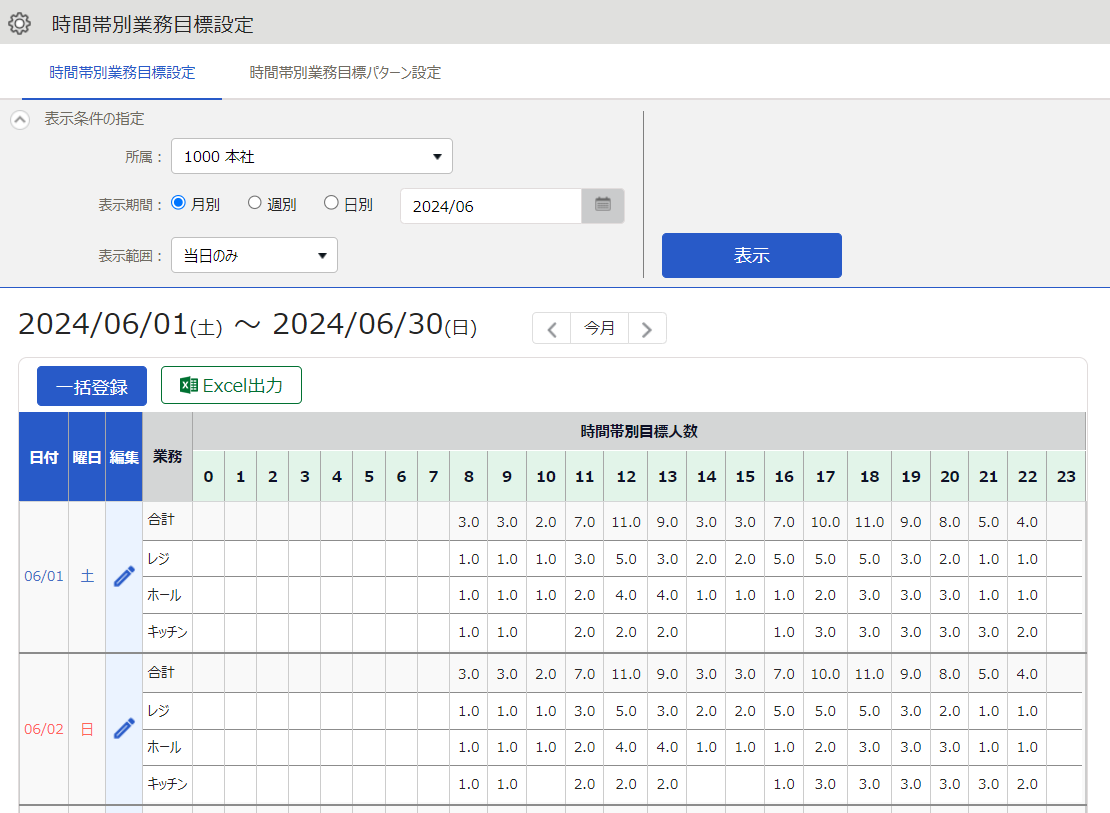Click 06/02 レジ value 3.0 at hour 11

click(584, 711)
